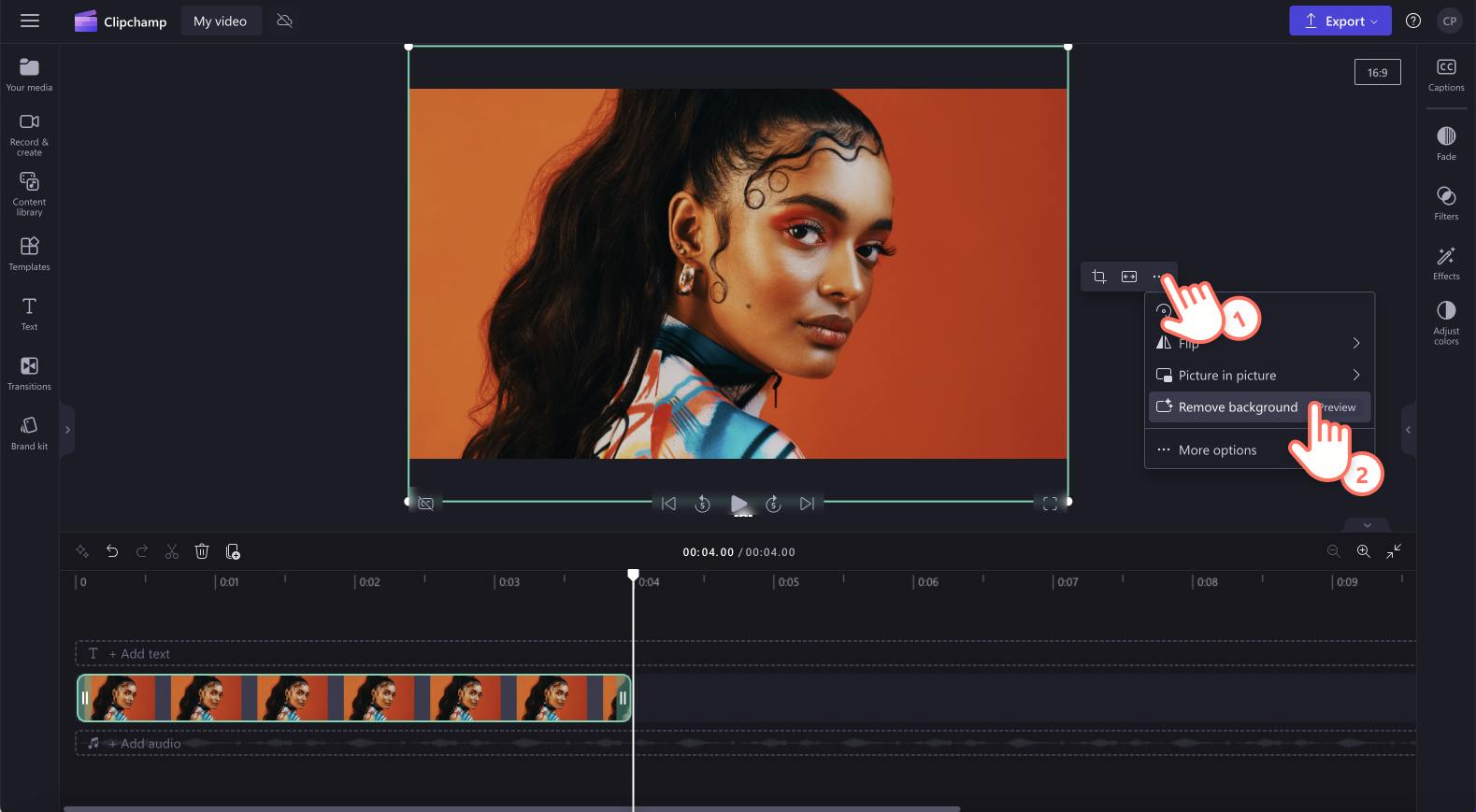Click the clip's right trim handle
Image resolution: width=1476 pixels, height=812 pixels.
(623, 698)
